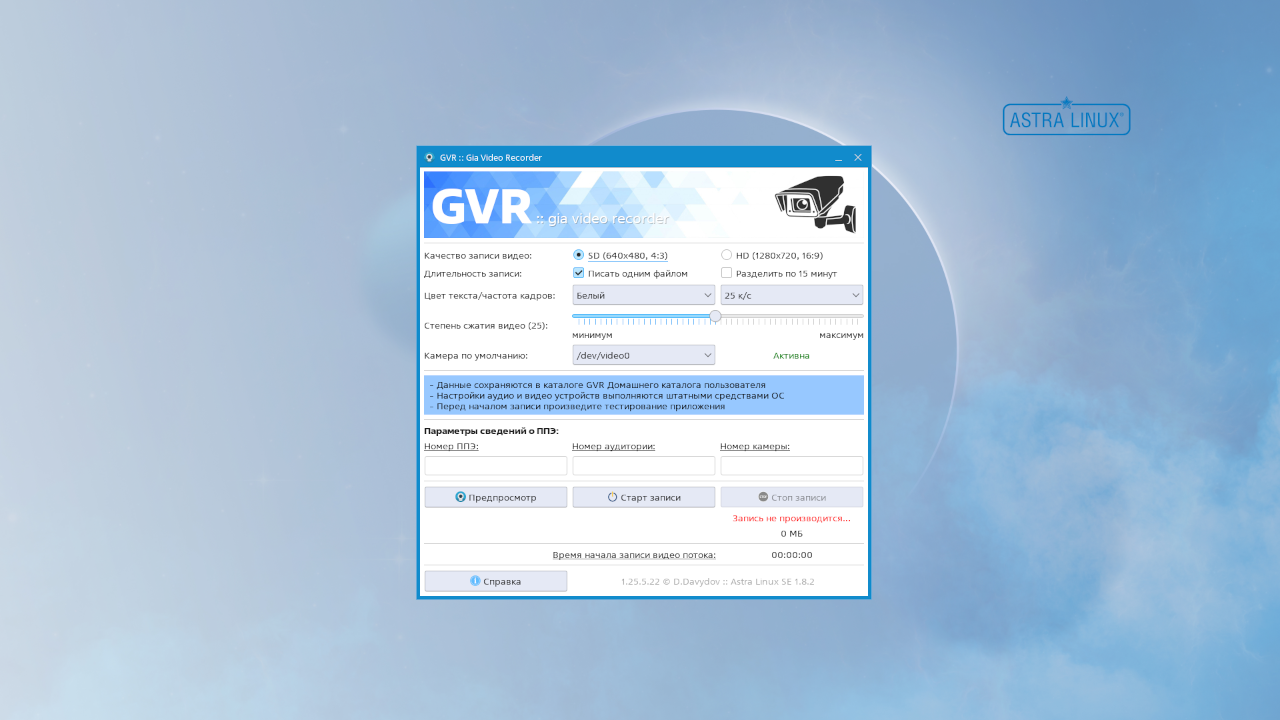Click the "Цвет текста/частота кадров" label
Screen dimensions: 1280x720
coord(489,295)
